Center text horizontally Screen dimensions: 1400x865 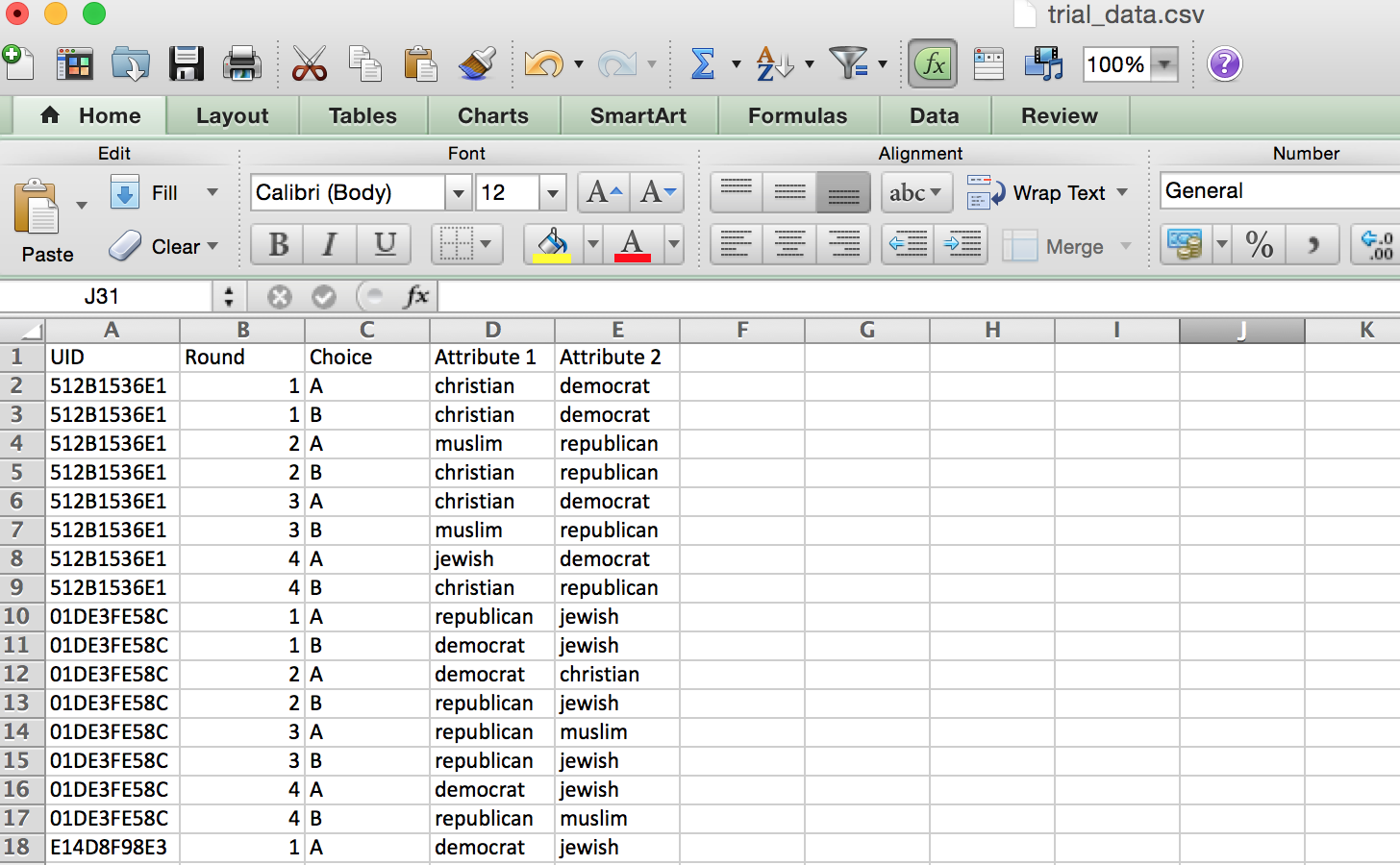pos(789,244)
